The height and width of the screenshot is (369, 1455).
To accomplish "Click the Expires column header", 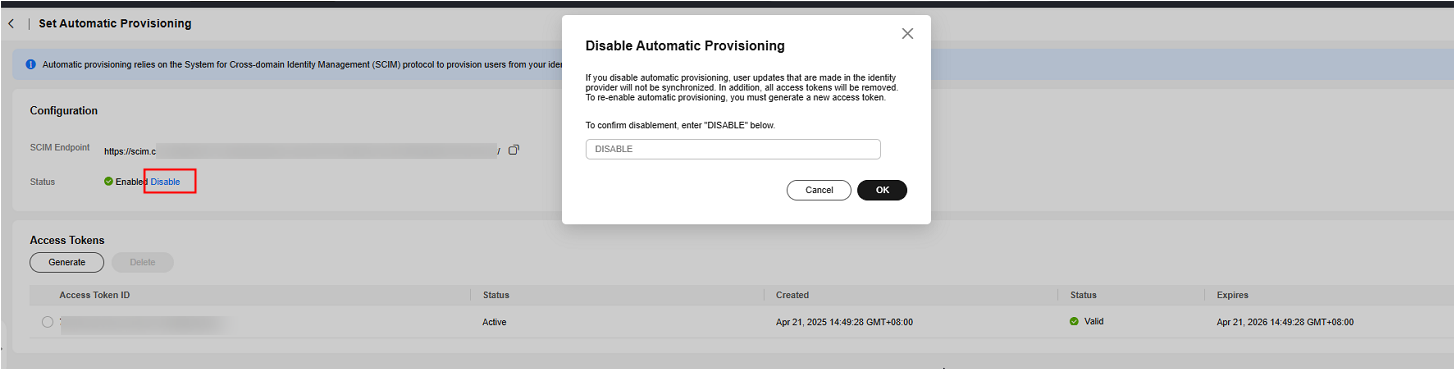I will pos(1232,295).
